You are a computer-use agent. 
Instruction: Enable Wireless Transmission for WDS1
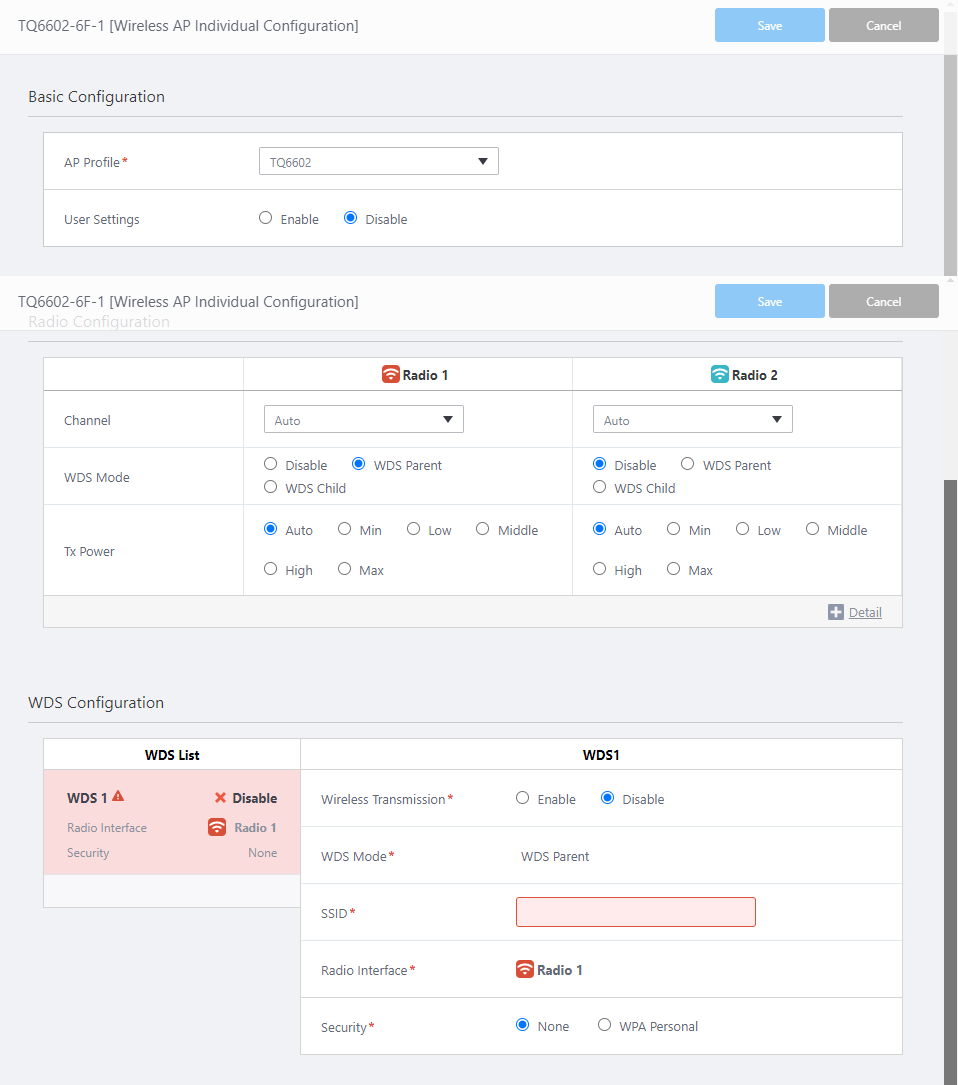523,798
